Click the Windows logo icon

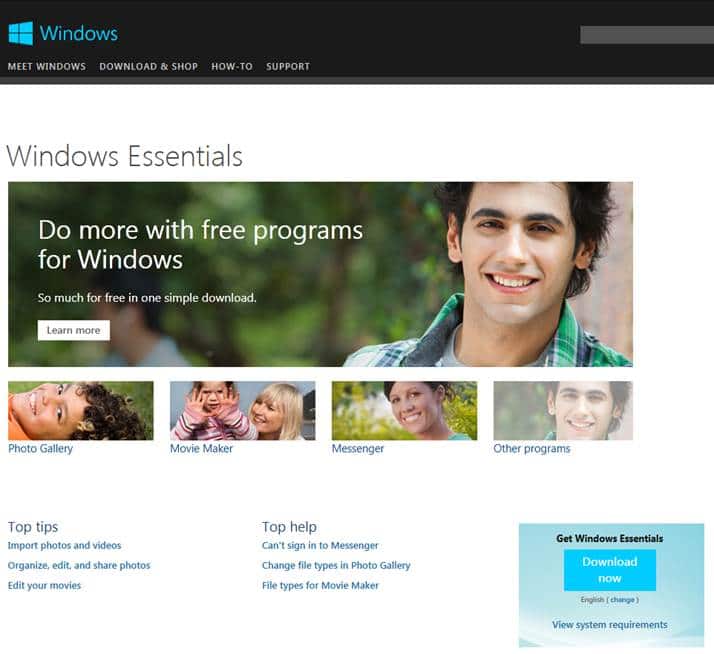tap(20, 33)
